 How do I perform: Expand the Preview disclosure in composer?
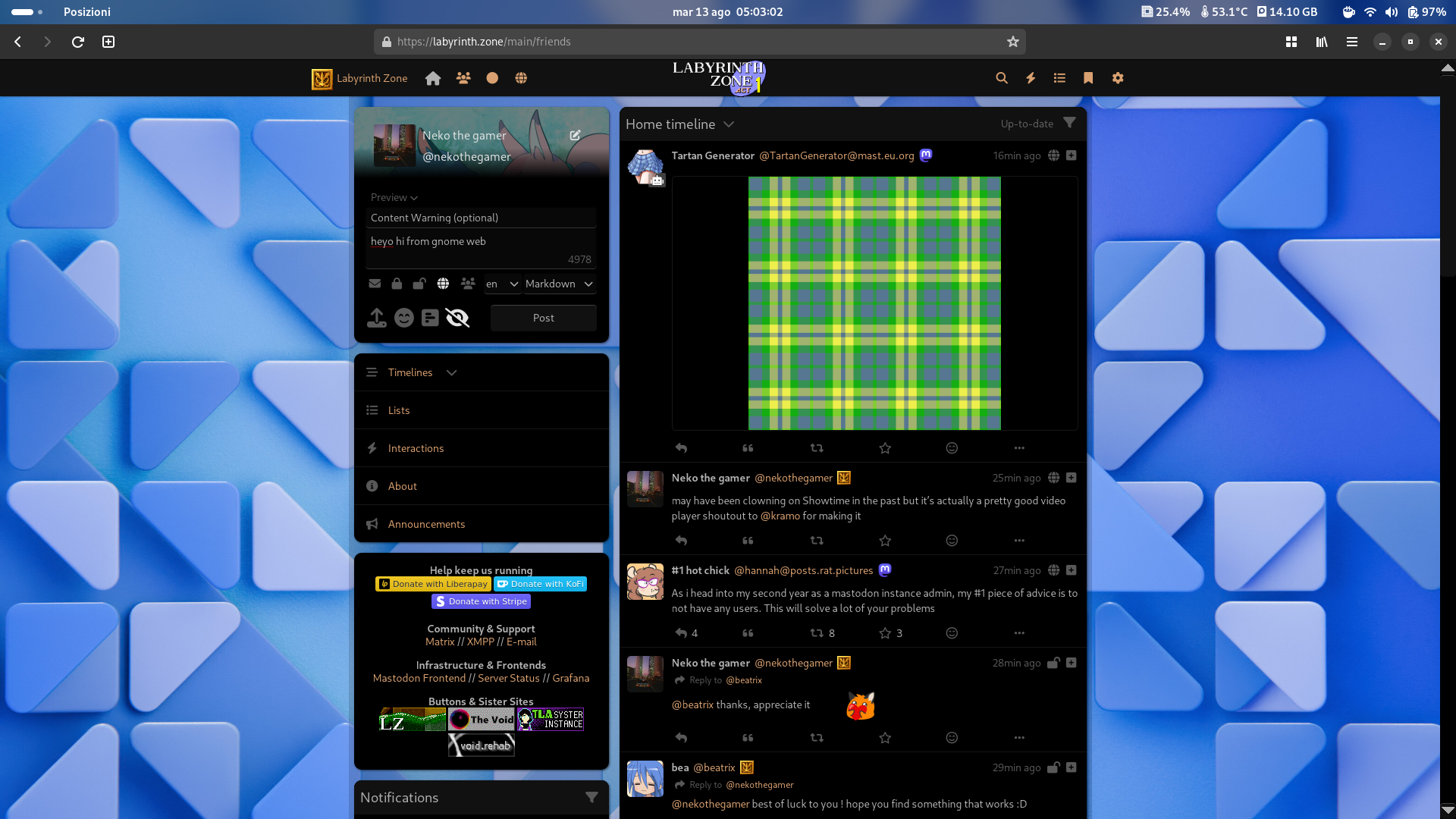394,197
